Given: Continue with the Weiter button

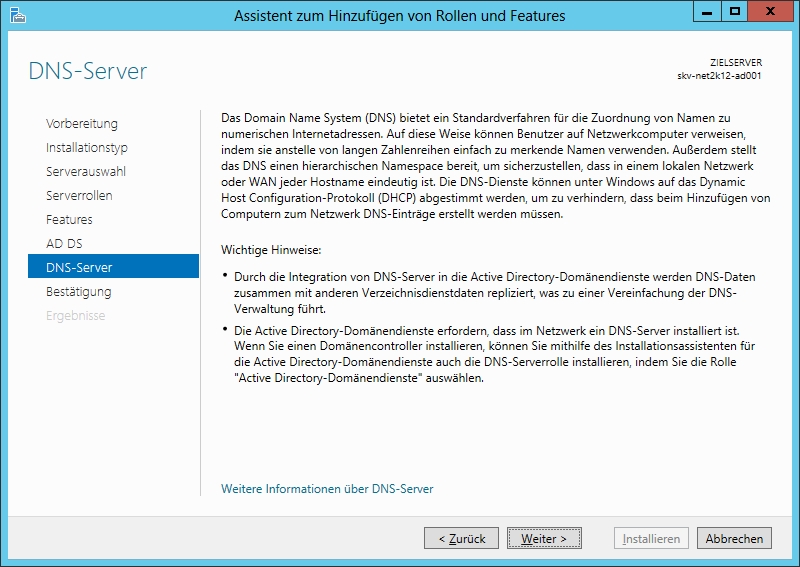Looking at the screenshot, I should coord(544,538).
